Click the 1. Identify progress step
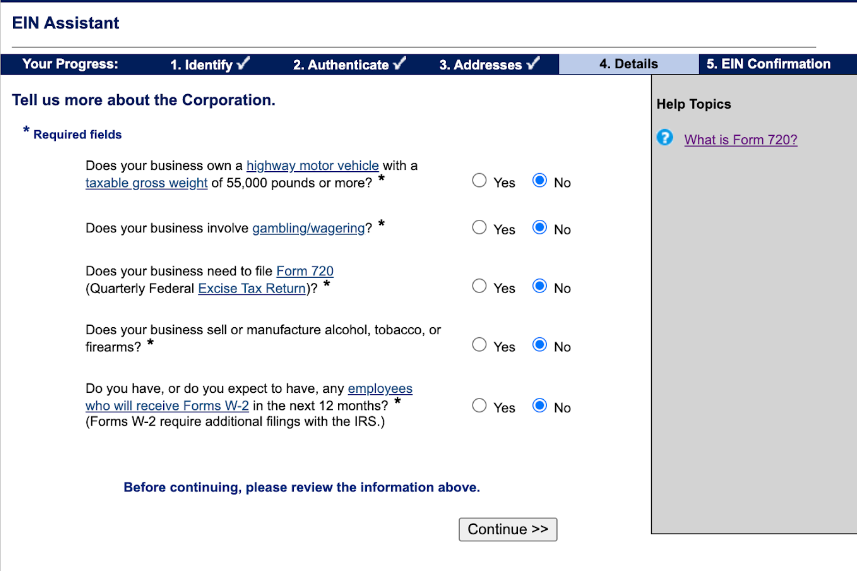Viewport: 857px width, 571px height. tap(209, 64)
